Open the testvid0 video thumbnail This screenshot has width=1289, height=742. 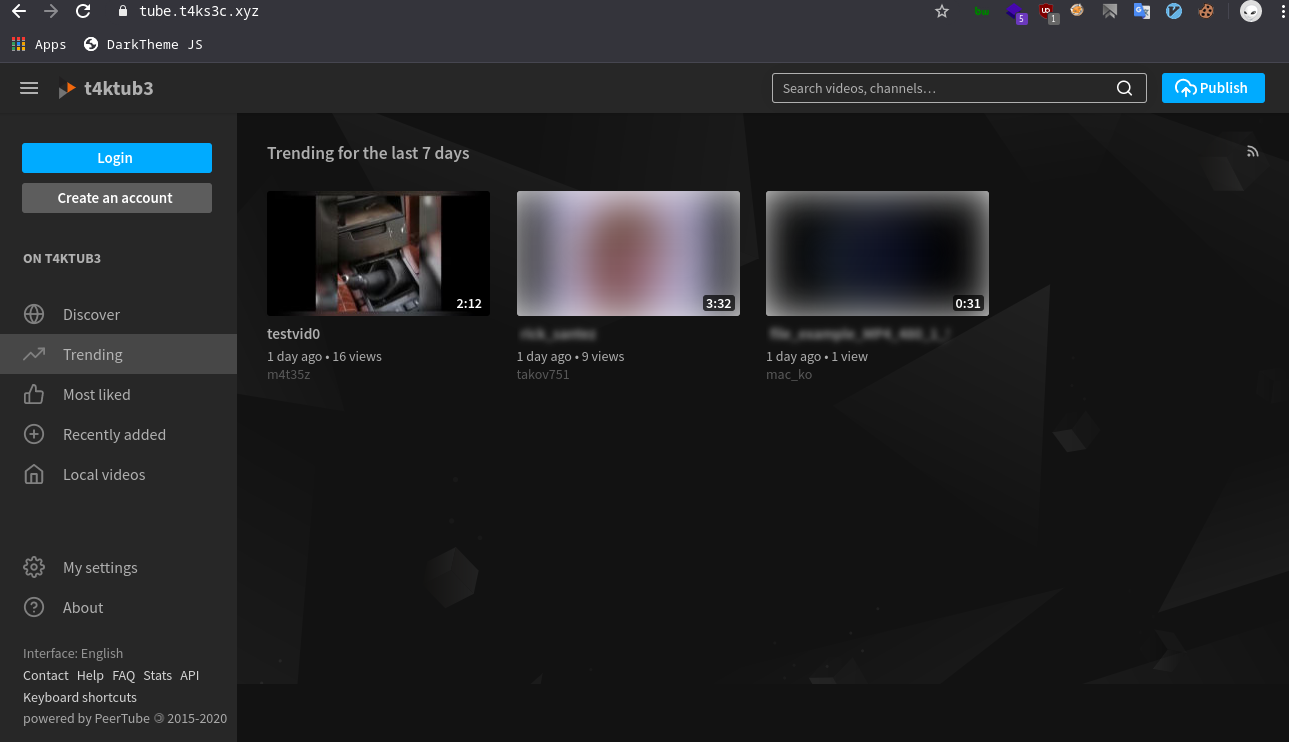[x=378, y=253]
